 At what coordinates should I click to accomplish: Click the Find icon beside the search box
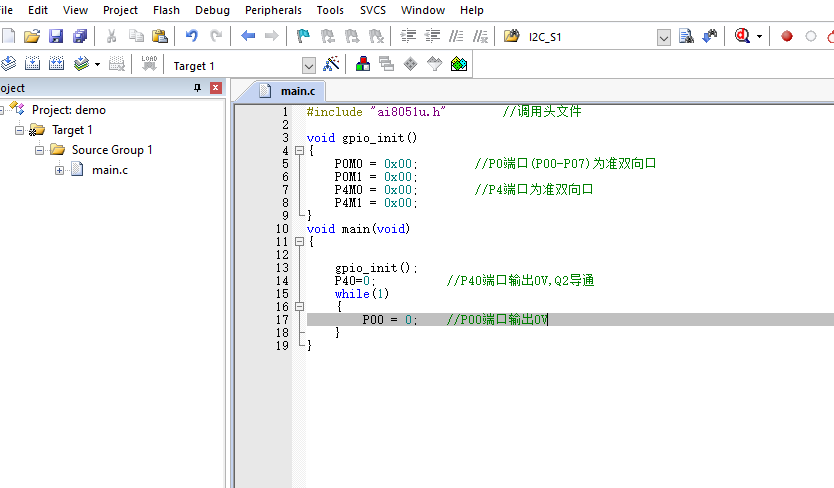point(686,36)
